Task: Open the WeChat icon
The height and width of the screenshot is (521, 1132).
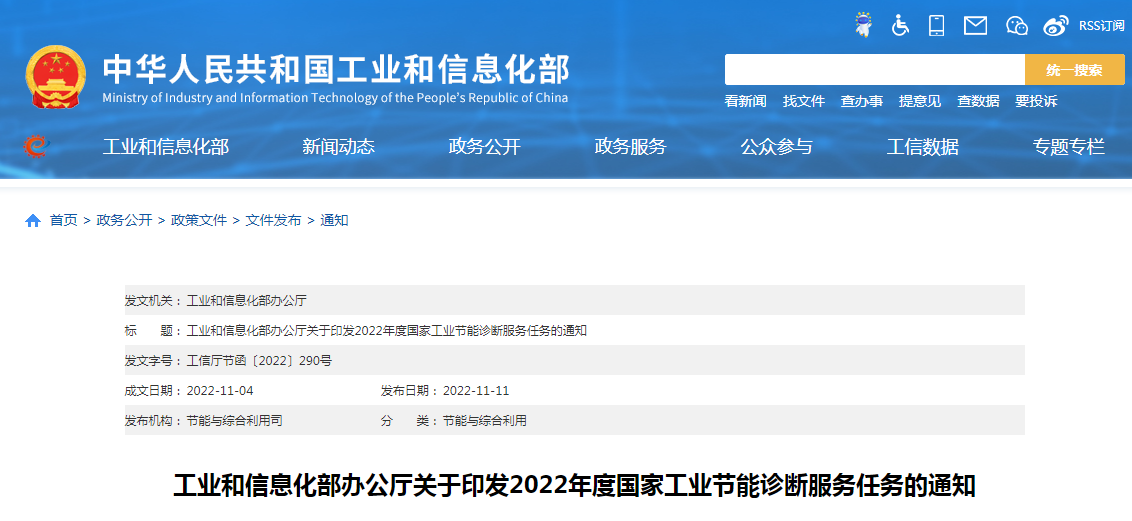Action: click(x=1016, y=26)
